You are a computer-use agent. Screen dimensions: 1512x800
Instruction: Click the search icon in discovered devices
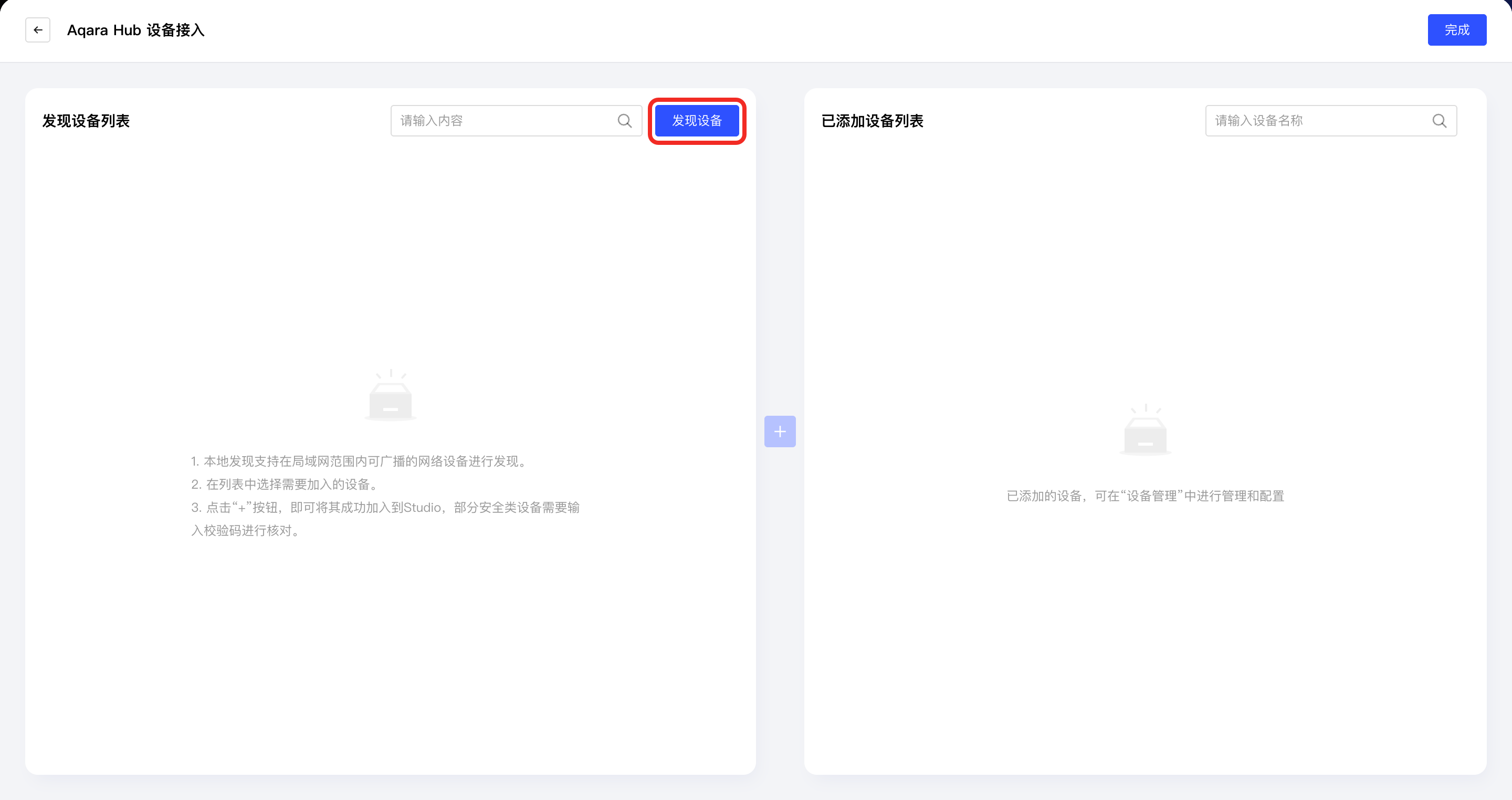tap(625, 121)
